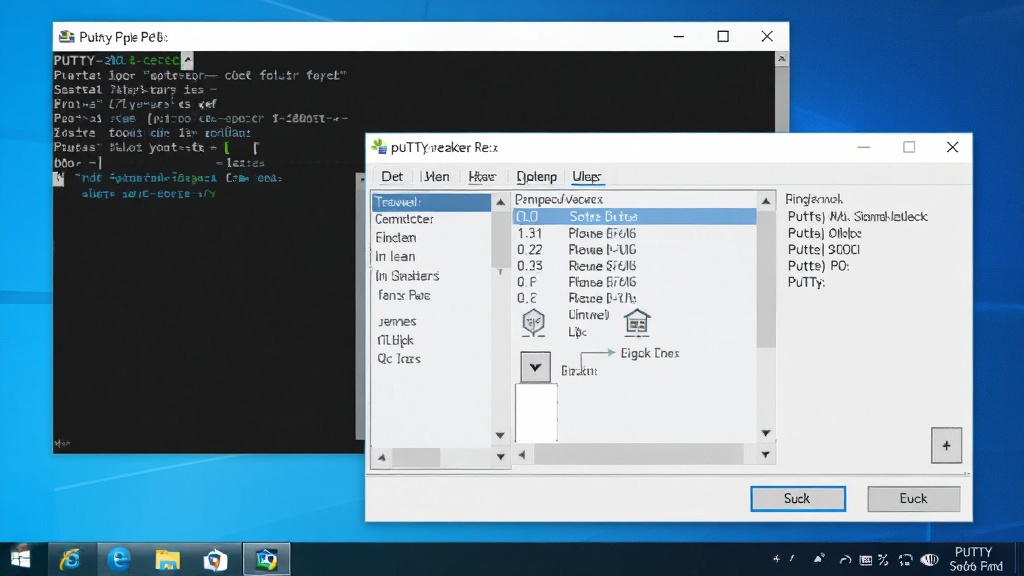Screen dimensions: 1024x576
Task: Select the 0.33 row in list
Action: 634,266
